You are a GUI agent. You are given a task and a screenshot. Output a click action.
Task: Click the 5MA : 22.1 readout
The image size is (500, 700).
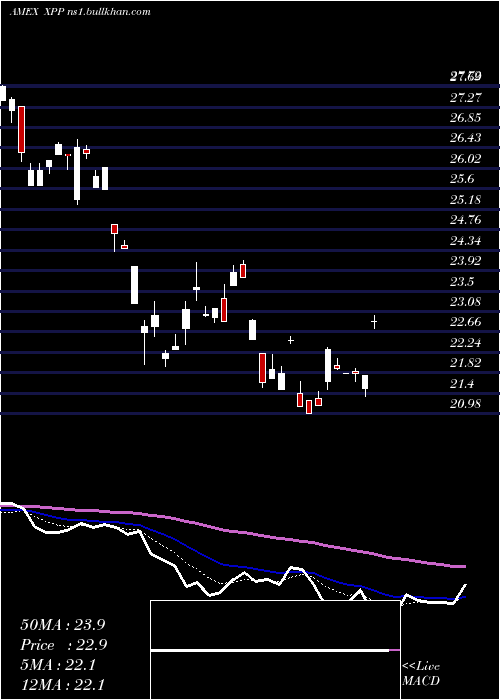[58, 665]
